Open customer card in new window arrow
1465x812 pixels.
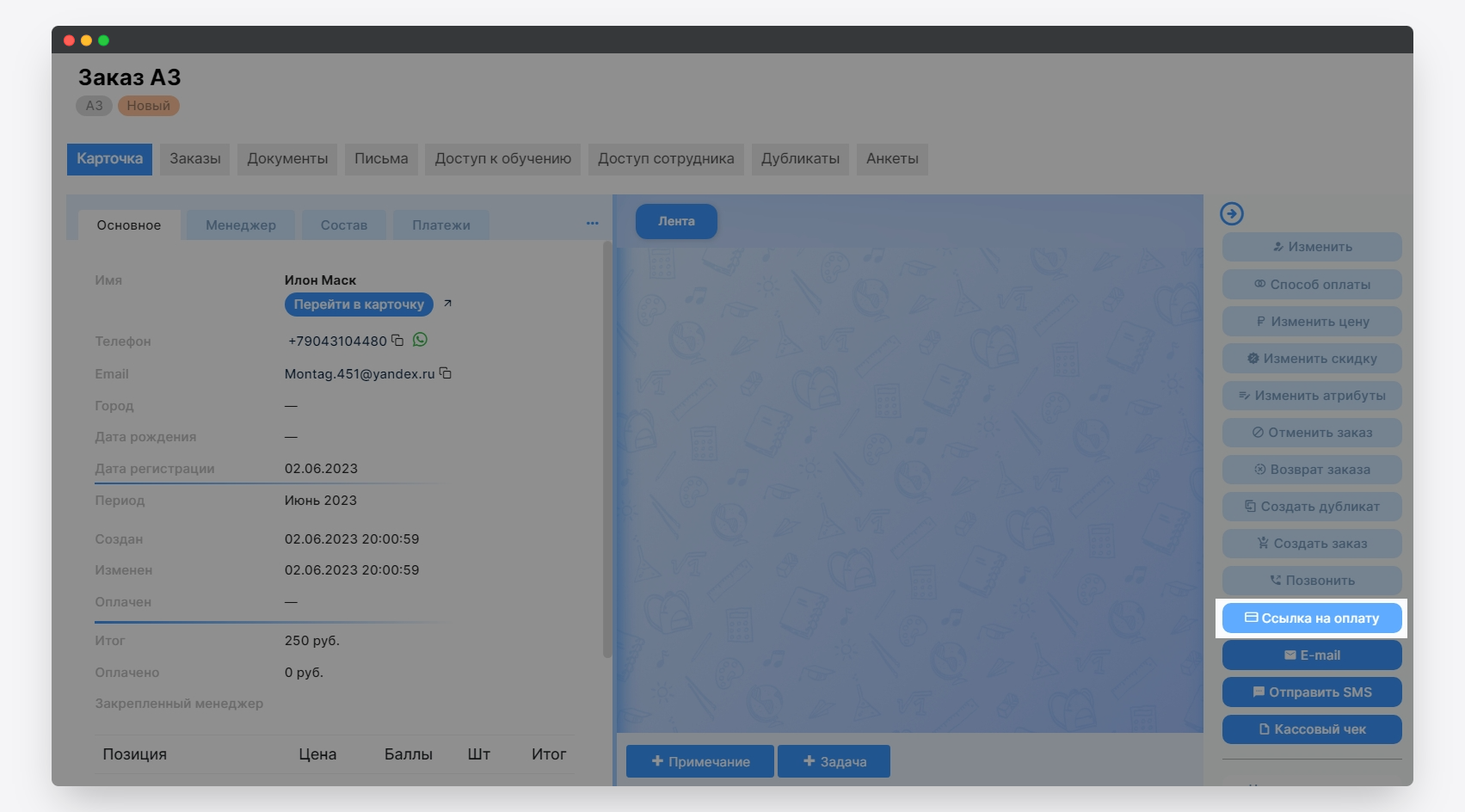447,304
